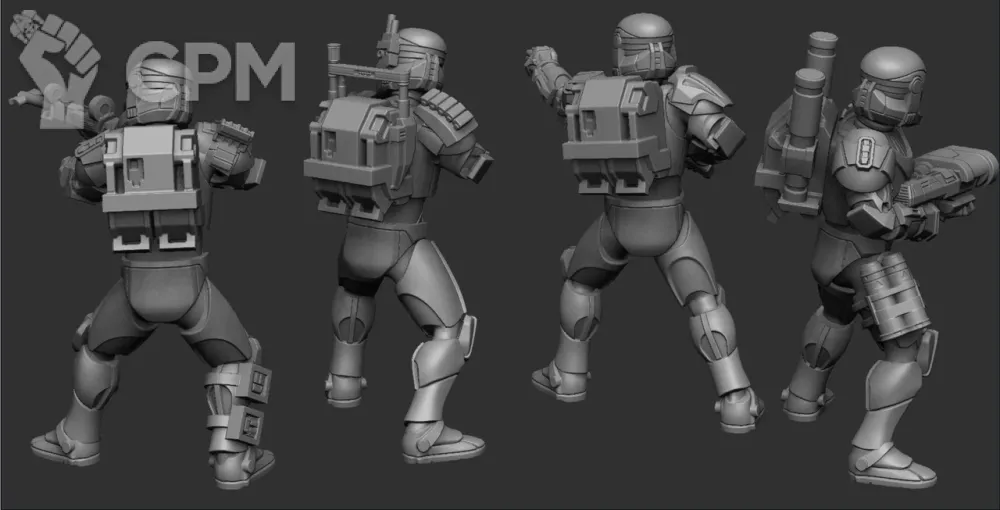Click the third trooper's raised hand
Image resolution: width=1000 pixels, height=510 pixels.
(x=540, y=62)
